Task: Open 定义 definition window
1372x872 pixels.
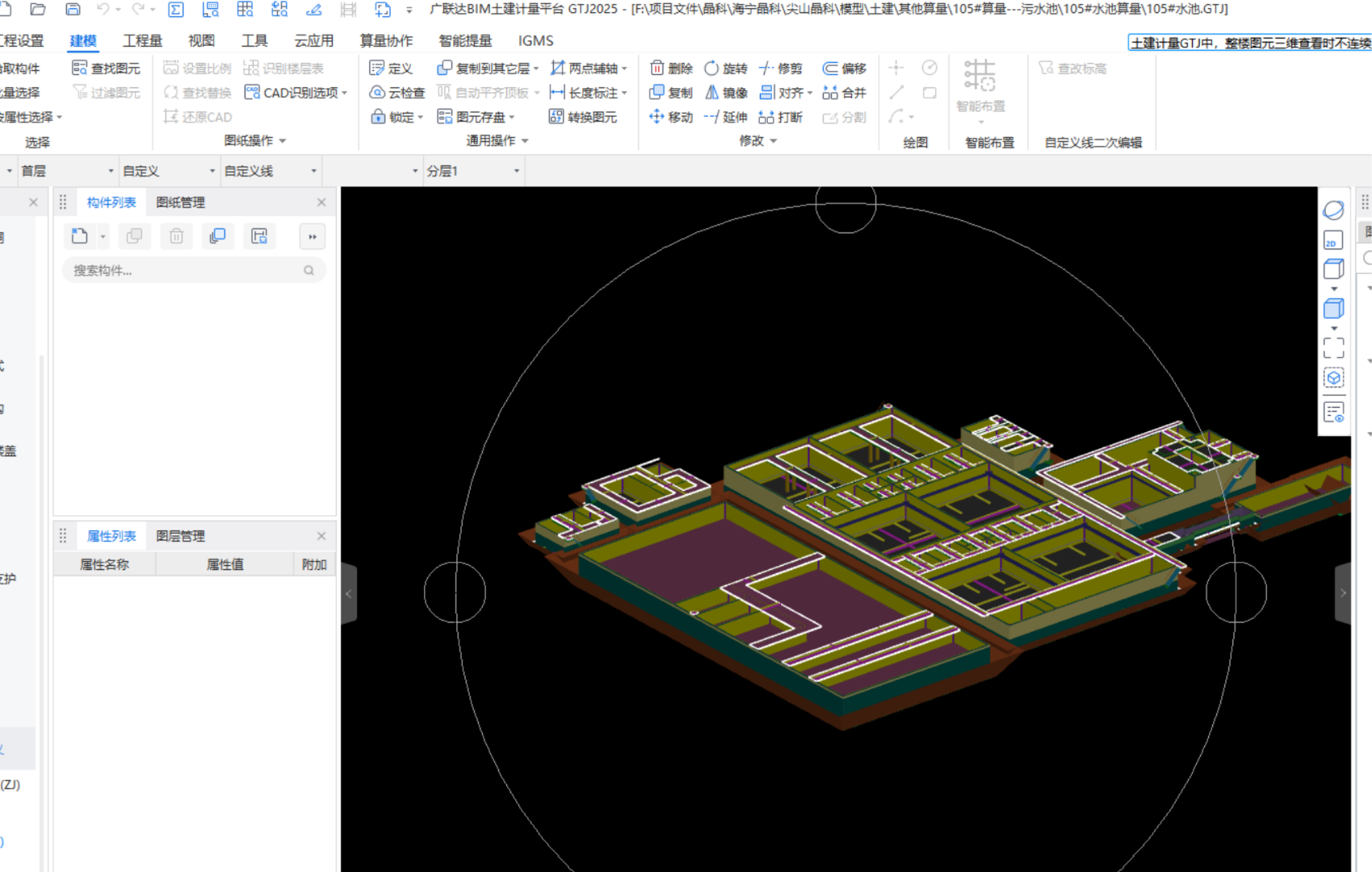Action: click(391, 69)
